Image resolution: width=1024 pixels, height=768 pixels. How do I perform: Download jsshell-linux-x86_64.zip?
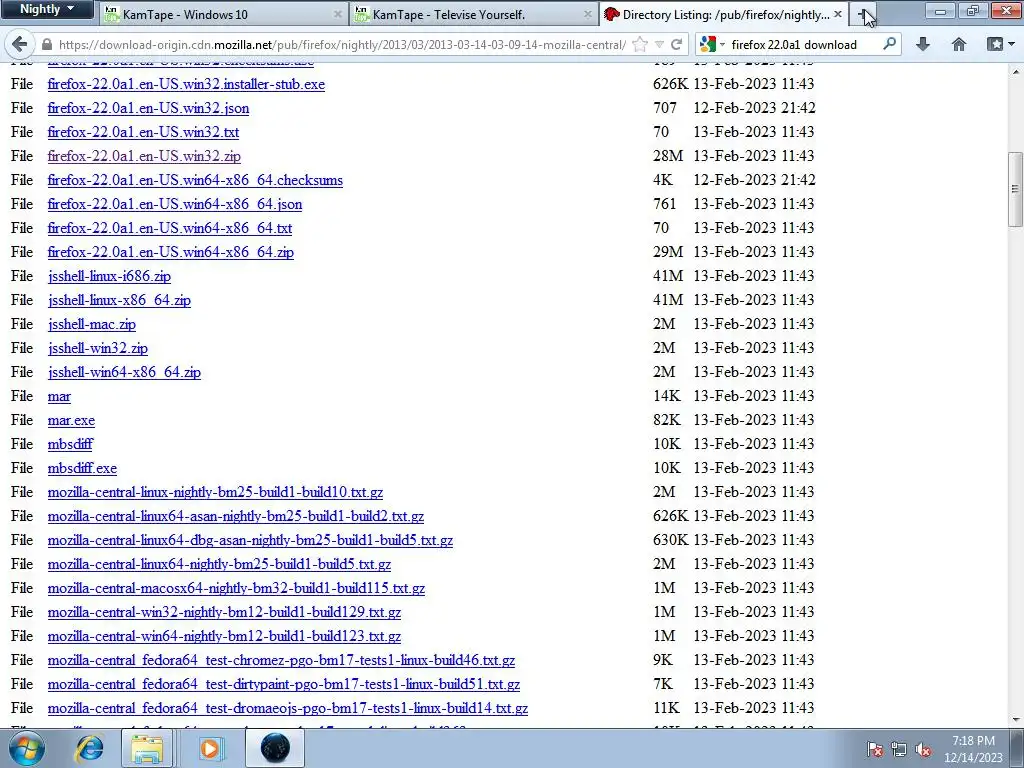coord(119,300)
